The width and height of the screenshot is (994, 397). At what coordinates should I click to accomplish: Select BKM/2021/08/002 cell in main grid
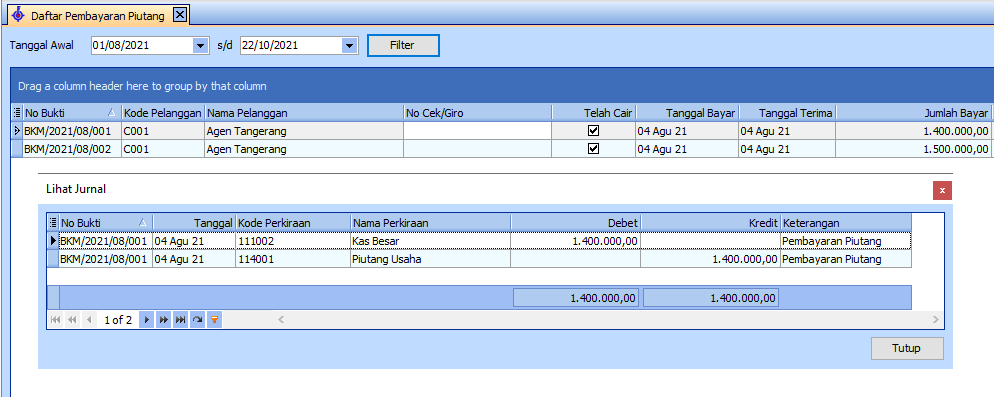72,149
